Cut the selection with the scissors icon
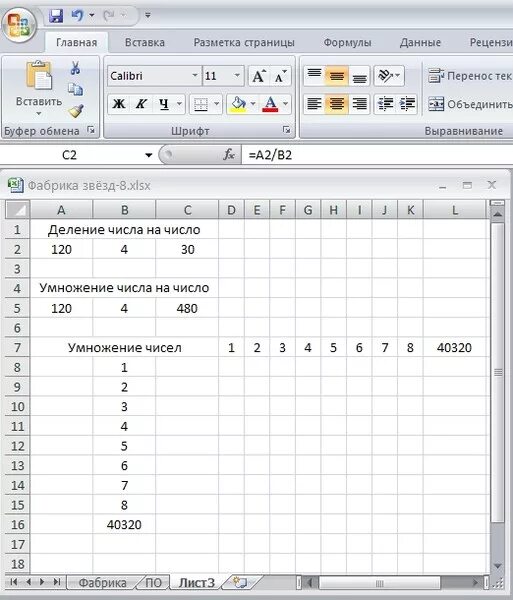This screenshot has height=600, width=513. [75, 68]
